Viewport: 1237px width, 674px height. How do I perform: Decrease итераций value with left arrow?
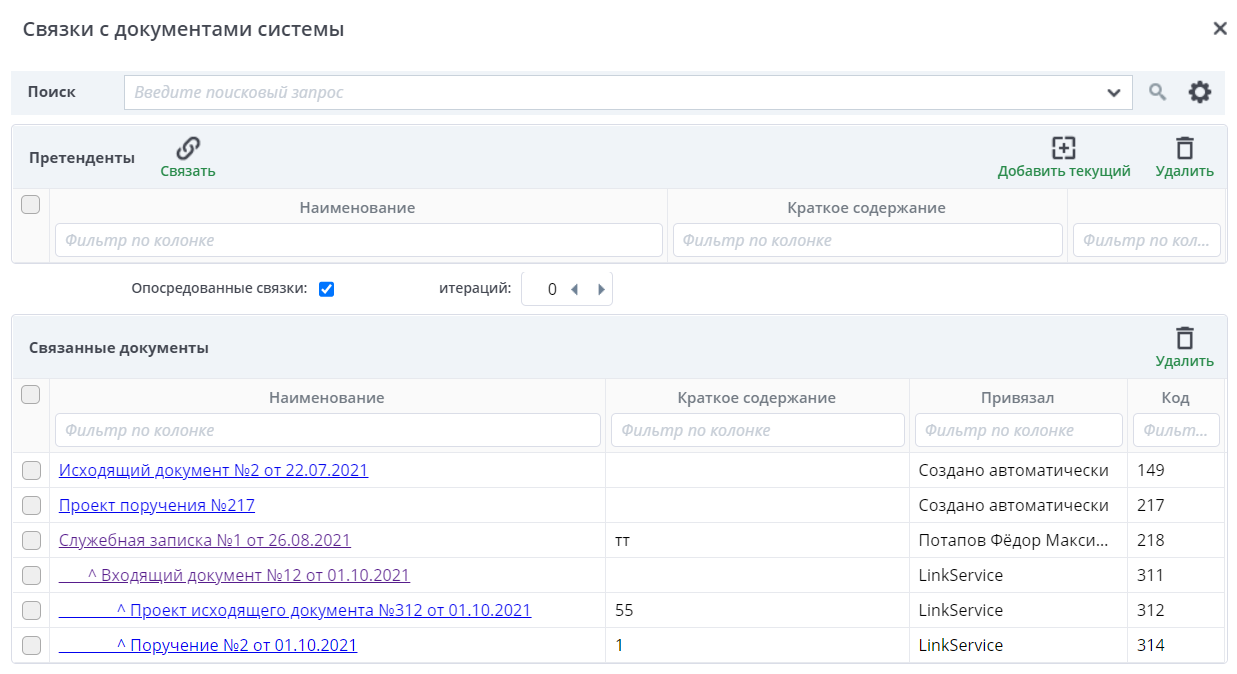tap(575, 290)
